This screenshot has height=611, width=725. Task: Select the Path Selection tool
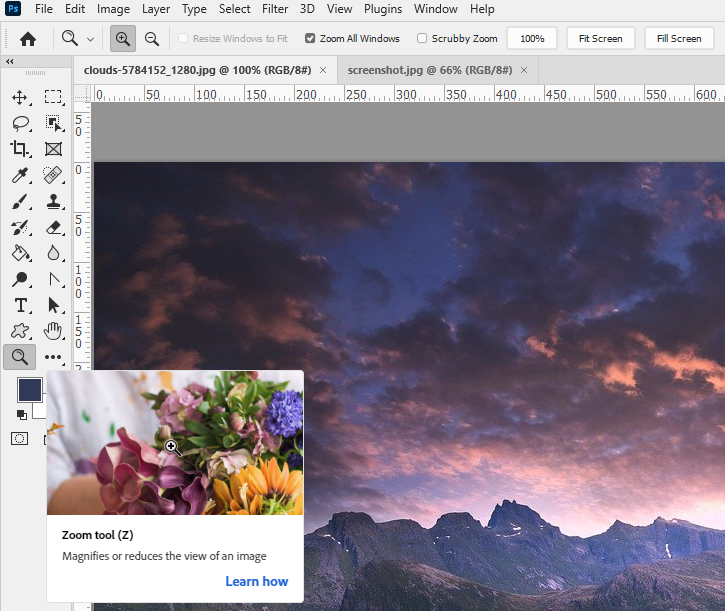(53, 305)
